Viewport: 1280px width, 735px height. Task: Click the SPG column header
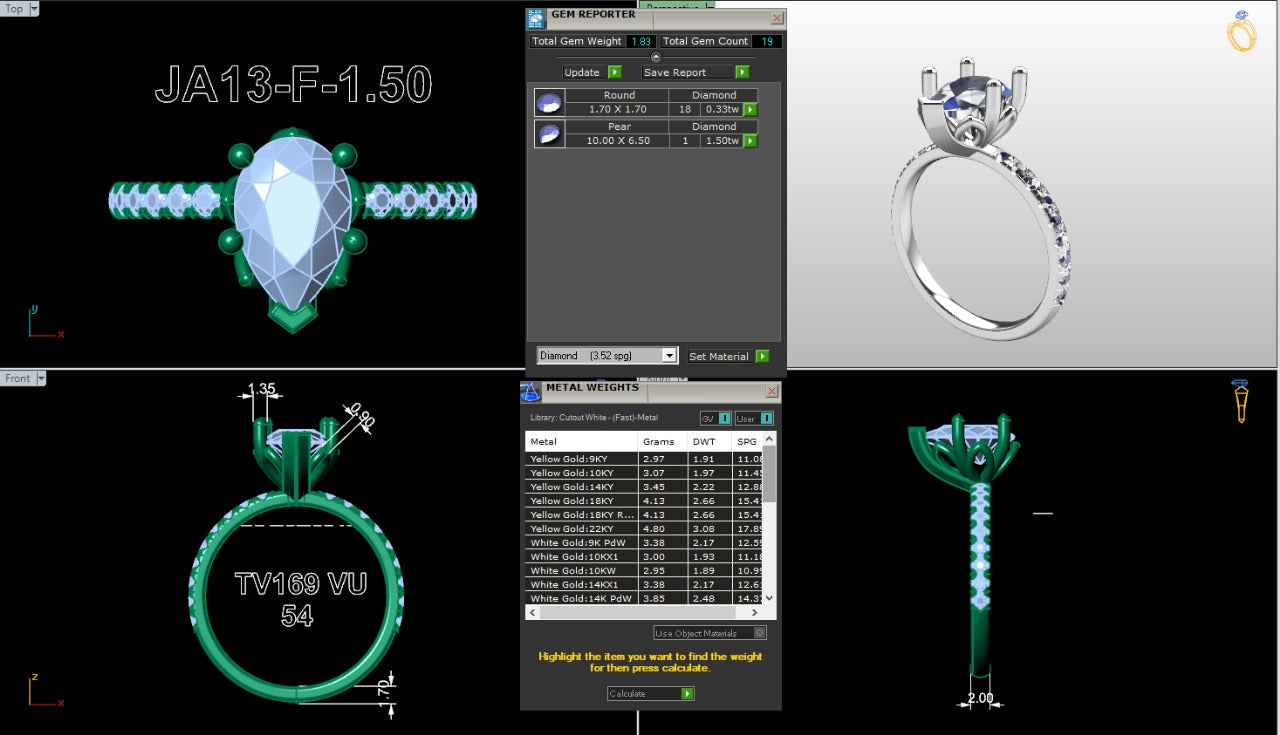(747, 441)
